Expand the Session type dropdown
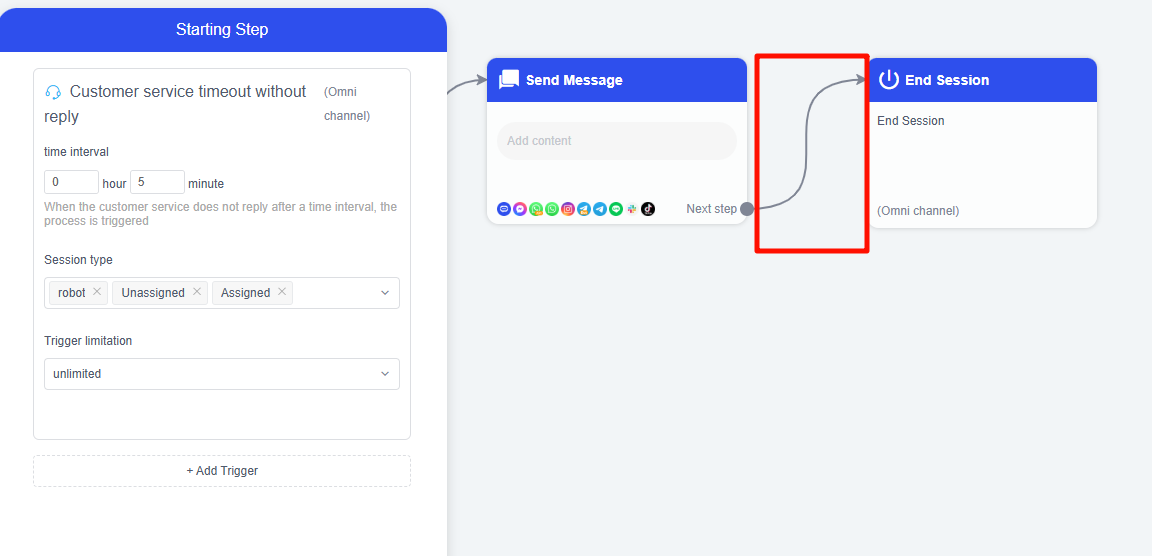The image size is (1152, 556). (x=384, y=293)
